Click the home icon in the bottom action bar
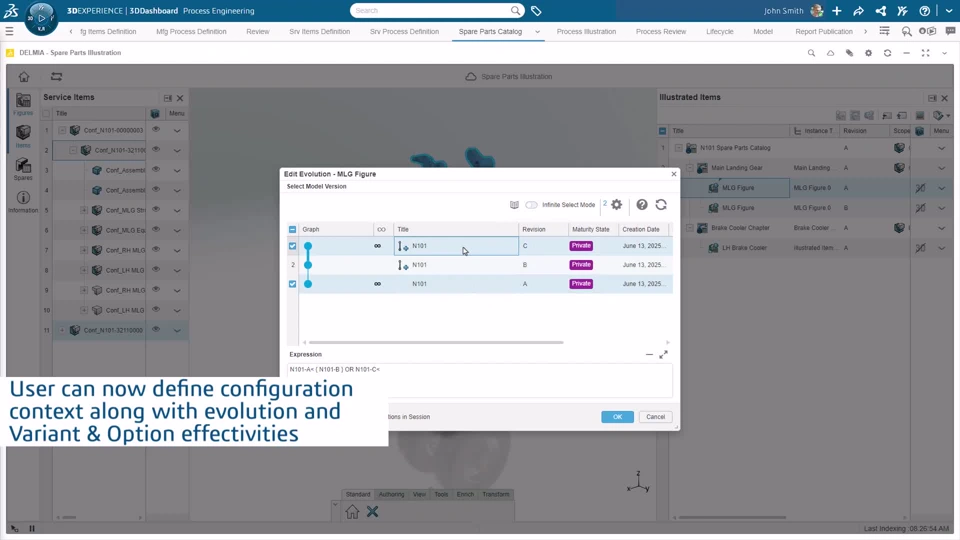This screenshot has height=540, width=960. point(352,512)
